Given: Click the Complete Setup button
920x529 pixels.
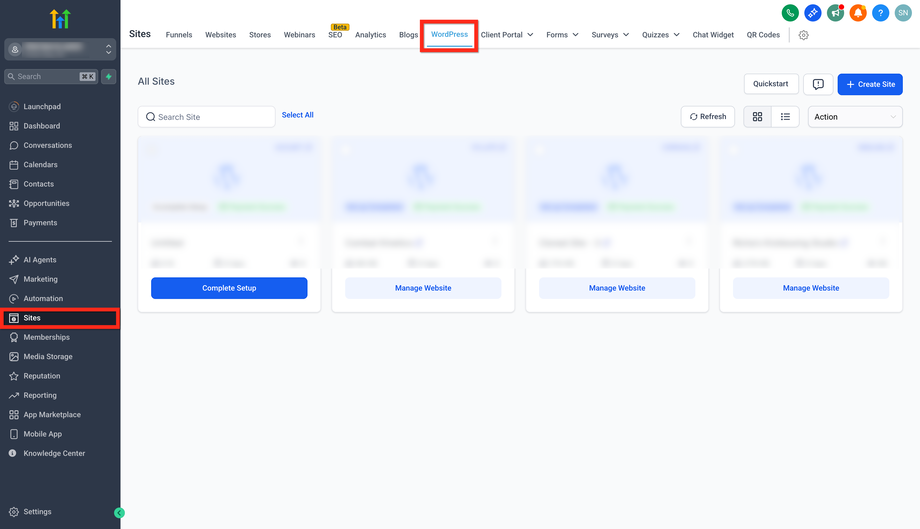Looking at the screenshot, I should pyautogui.click(x=229, y=288).
